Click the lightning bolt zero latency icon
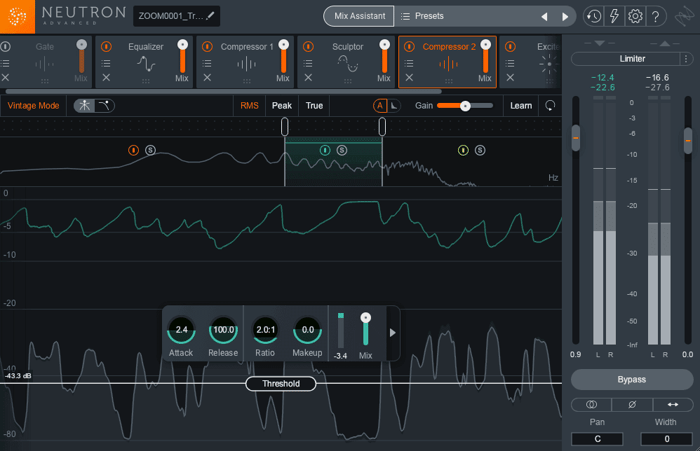The image size is (700, 451). pyautogui.click(x=614, y=16)
